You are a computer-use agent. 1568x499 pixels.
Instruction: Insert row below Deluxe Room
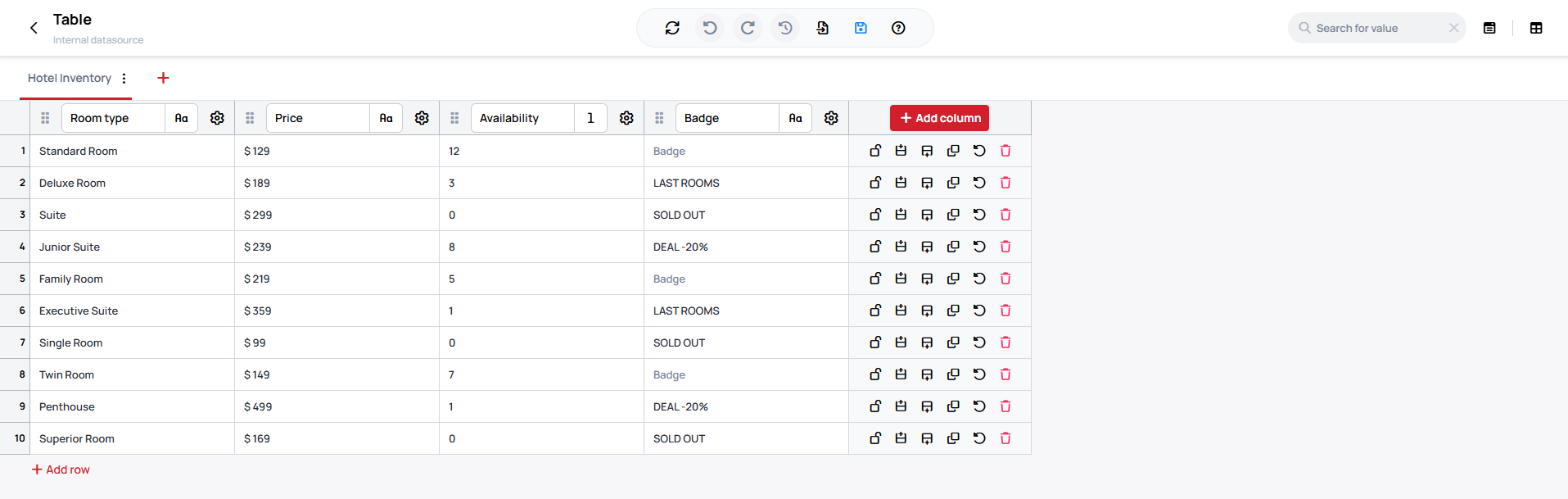[x=927, y=183]
